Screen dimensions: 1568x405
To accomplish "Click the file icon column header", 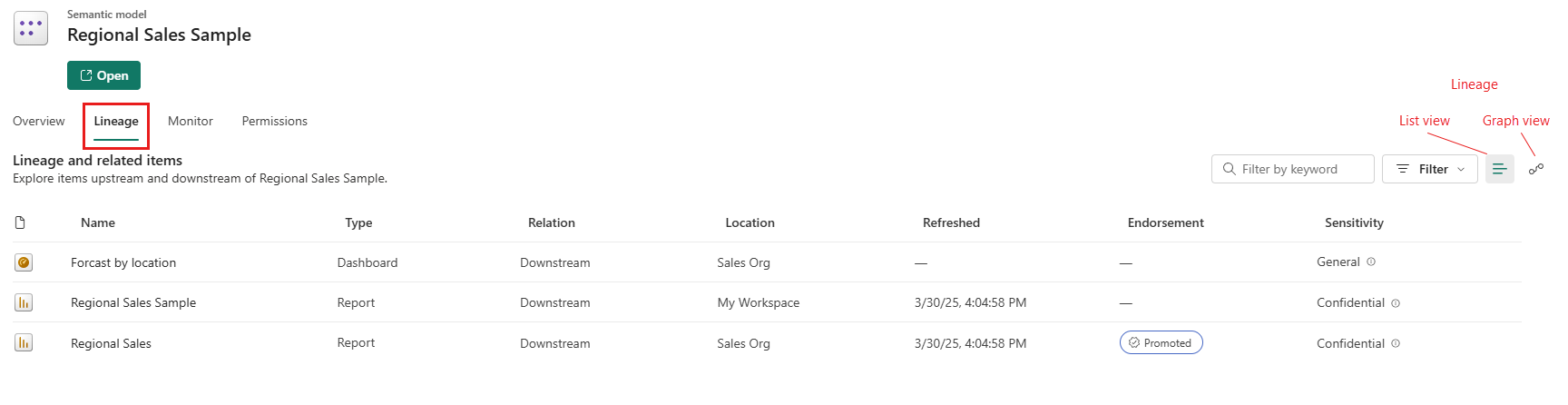I will pyautogui.click(x=20, y=222).
